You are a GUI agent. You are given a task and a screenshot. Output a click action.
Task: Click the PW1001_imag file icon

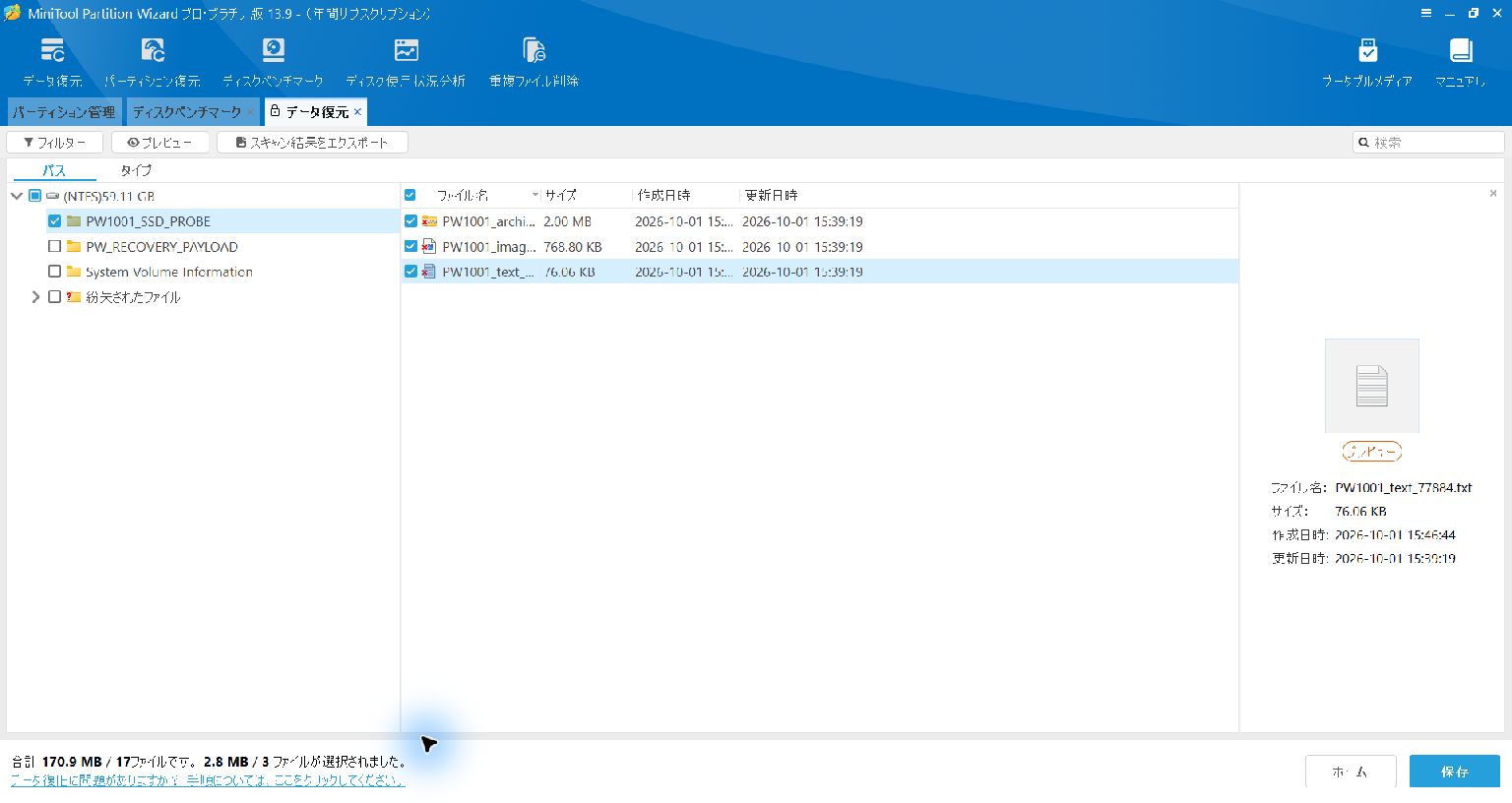coord(429,247)
